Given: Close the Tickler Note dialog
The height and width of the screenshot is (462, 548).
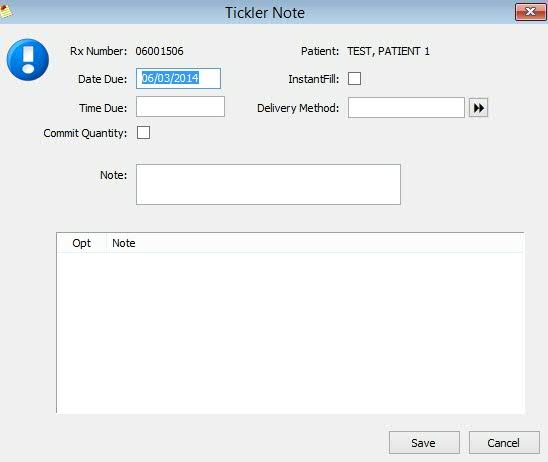Looking at the screenshot, I should [530, 12].
